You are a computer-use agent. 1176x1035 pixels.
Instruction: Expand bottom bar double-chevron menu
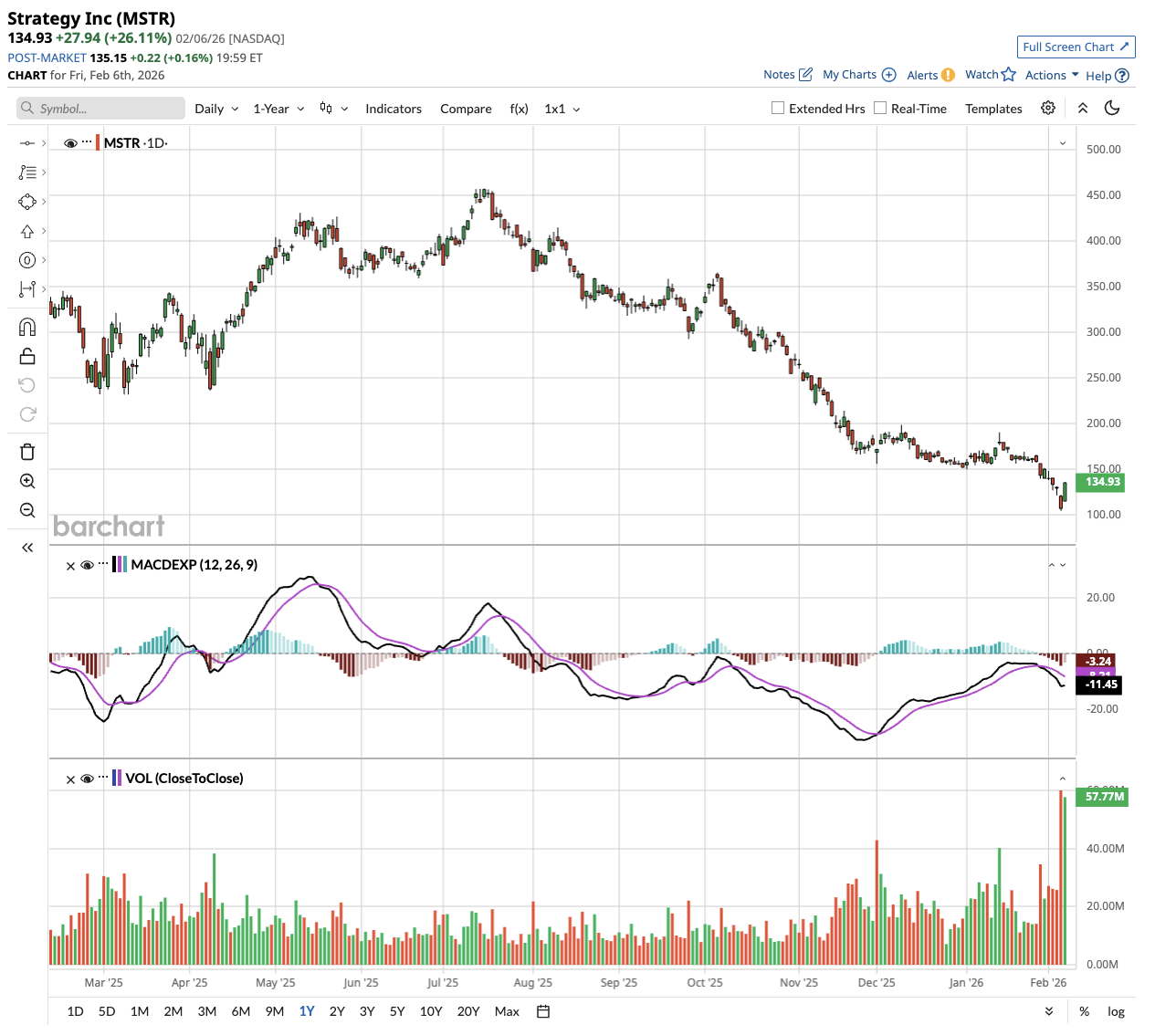pyautogui.click(x=1049, y=1011)
